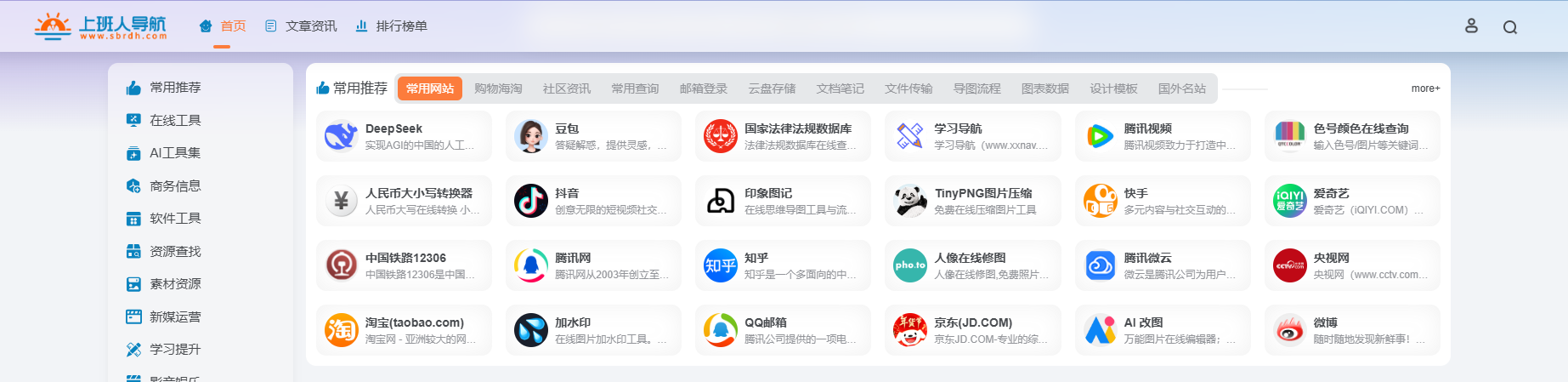The height and width of the screenshot is (382, 1568).
Task: Click the 常用推荐 section heading
Action: (x=352, y=88)
